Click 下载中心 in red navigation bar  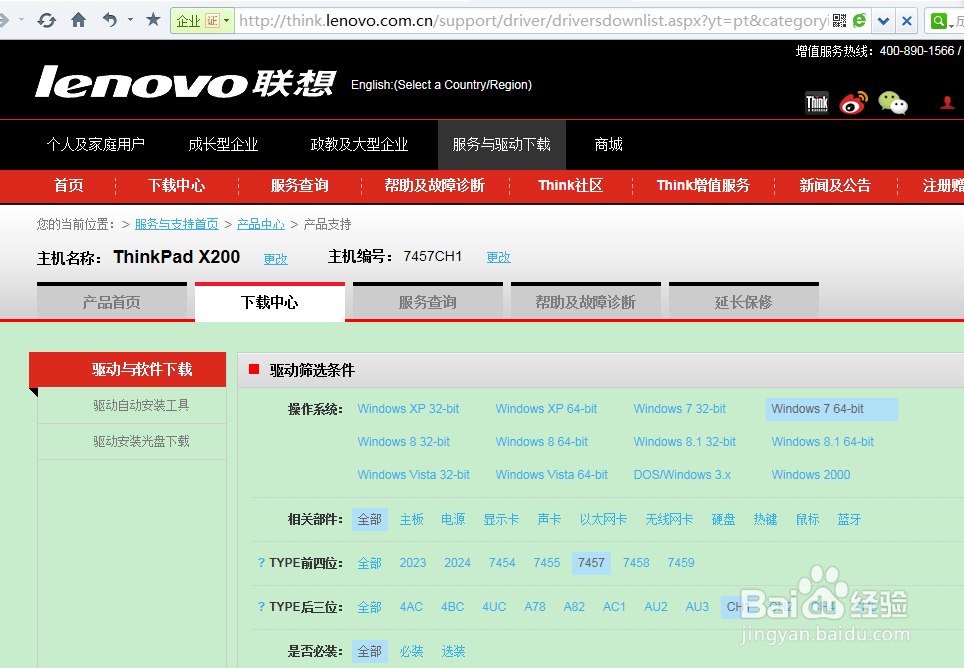point(176,186)
